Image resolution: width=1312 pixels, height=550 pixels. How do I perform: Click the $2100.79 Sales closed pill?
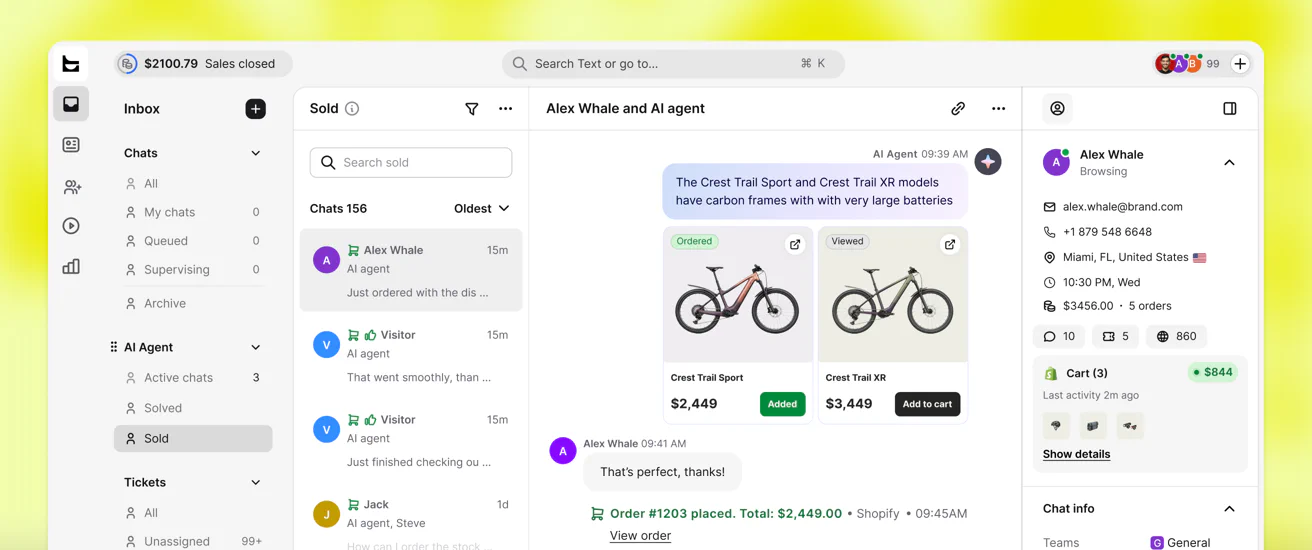(x=203, y=64)
